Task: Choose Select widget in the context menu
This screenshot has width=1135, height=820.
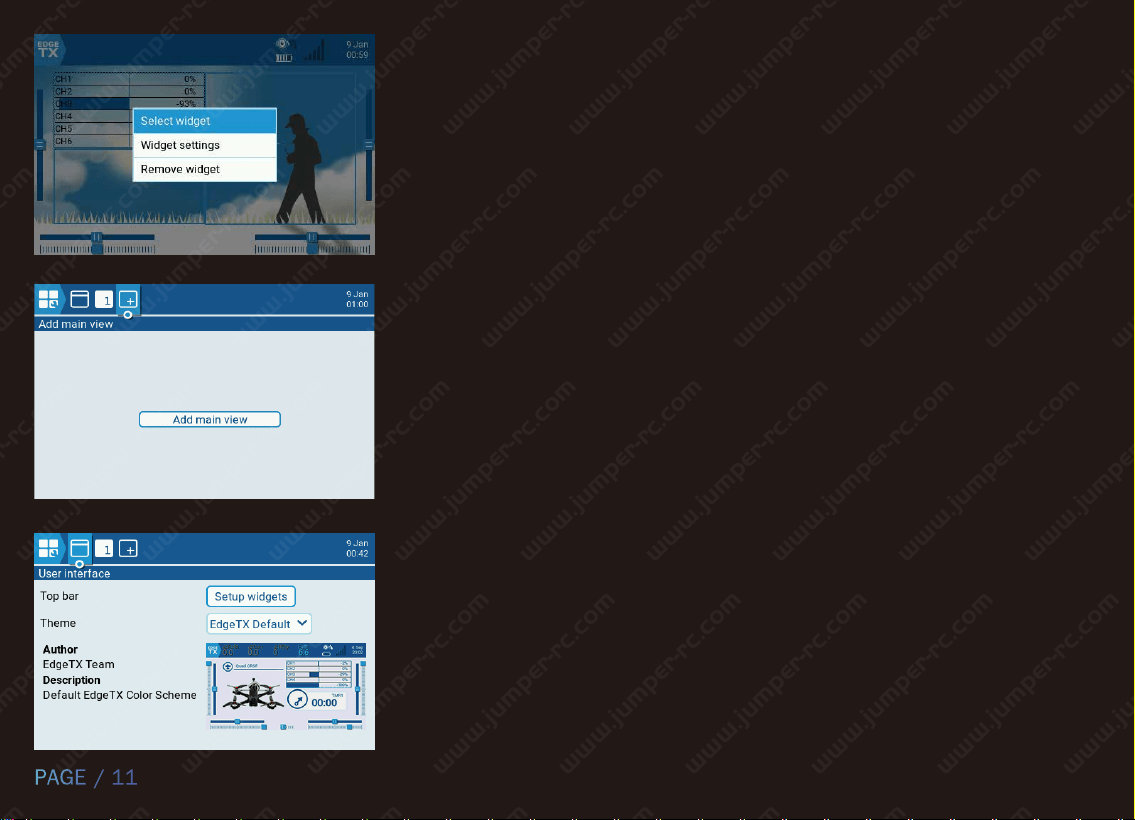Action: click(205, 121)
